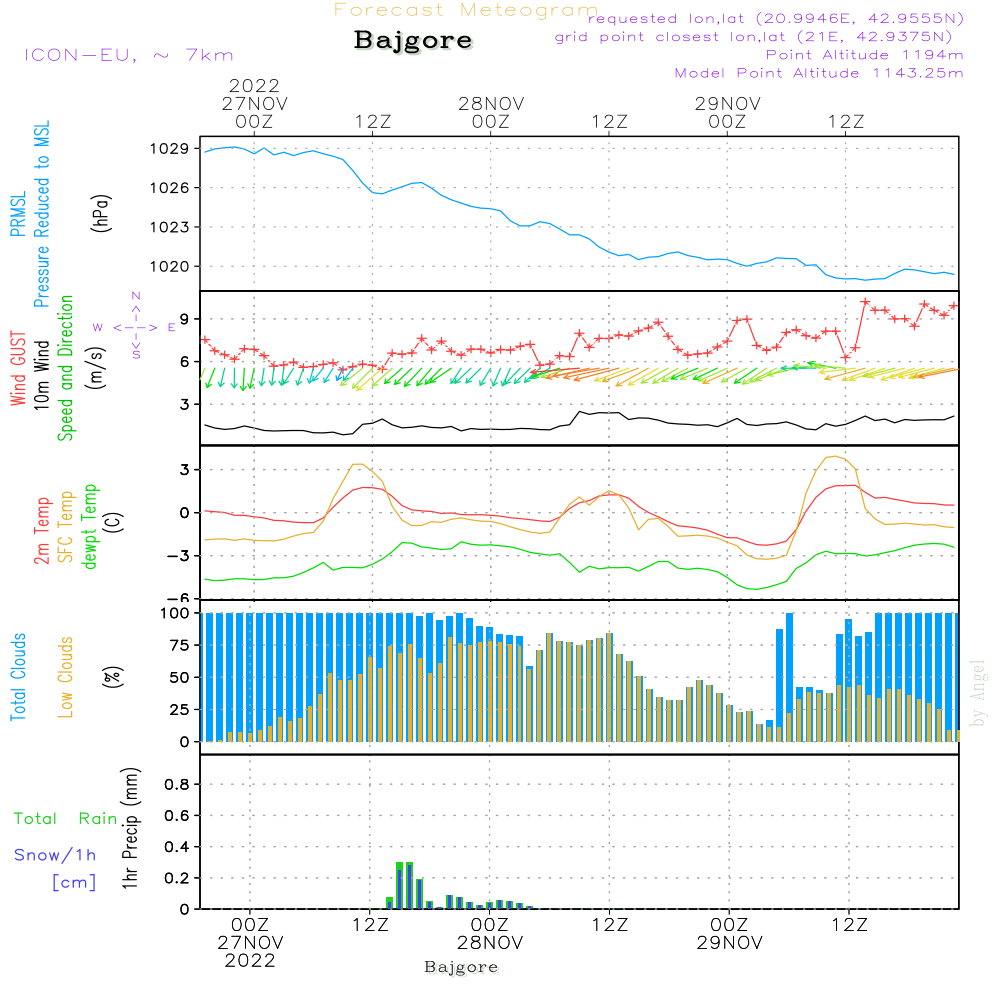Select the "0.4" precipitation axis value
Image resolution: width=1000 pixels, height=1000 pixels.
177,847
